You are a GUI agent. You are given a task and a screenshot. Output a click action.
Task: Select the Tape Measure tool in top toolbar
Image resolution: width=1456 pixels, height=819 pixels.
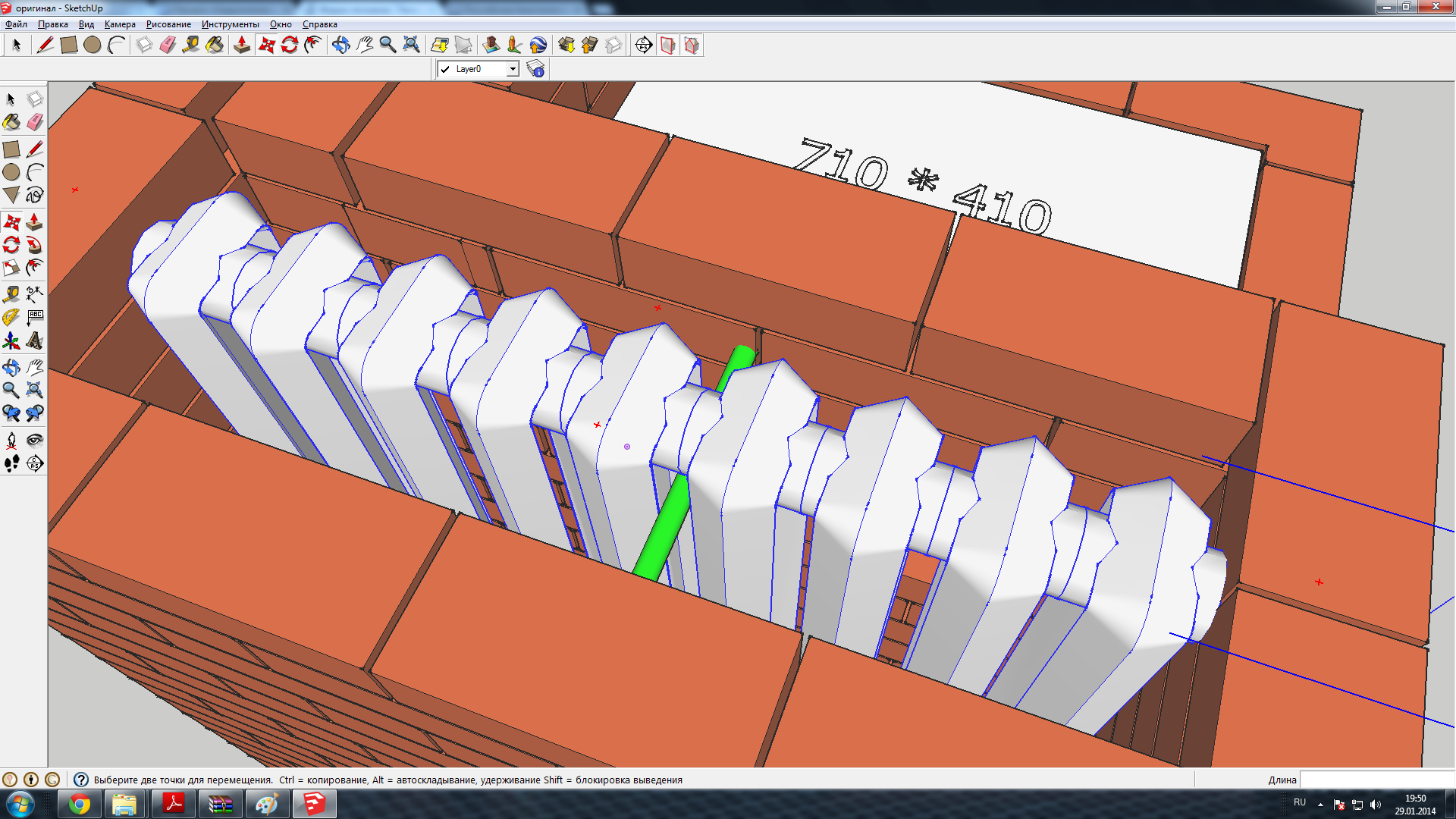(191, 45)
